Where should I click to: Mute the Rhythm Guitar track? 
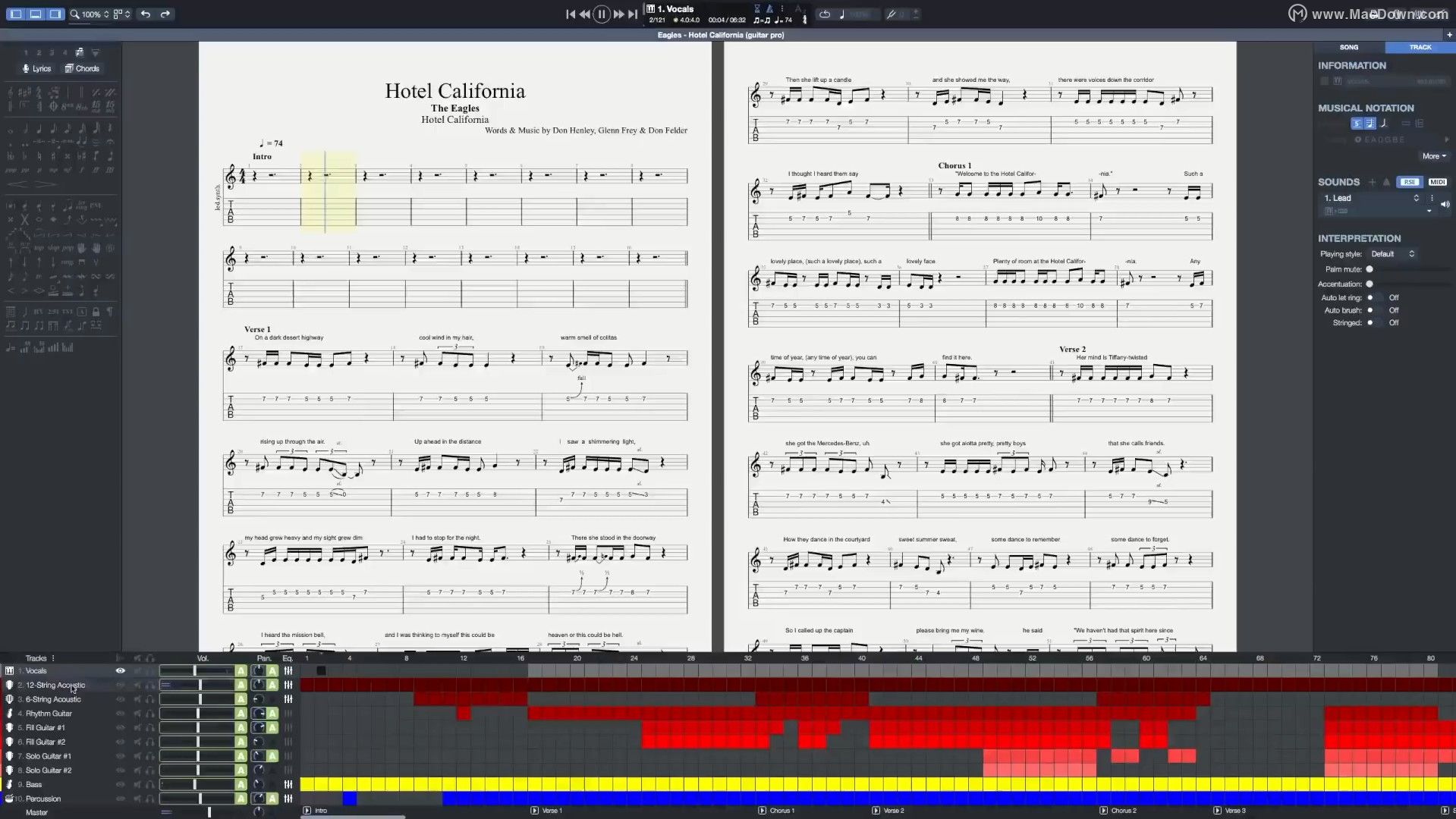coord(137,714)
